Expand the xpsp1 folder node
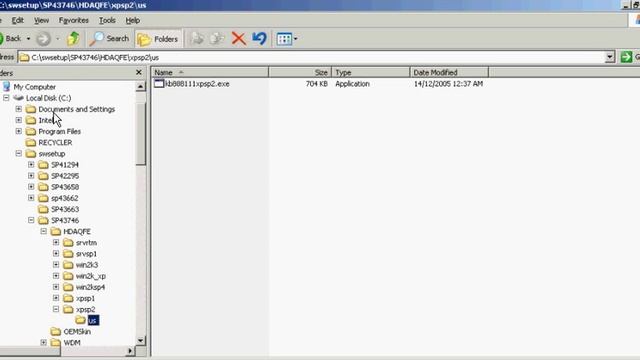 pos(56,298)
